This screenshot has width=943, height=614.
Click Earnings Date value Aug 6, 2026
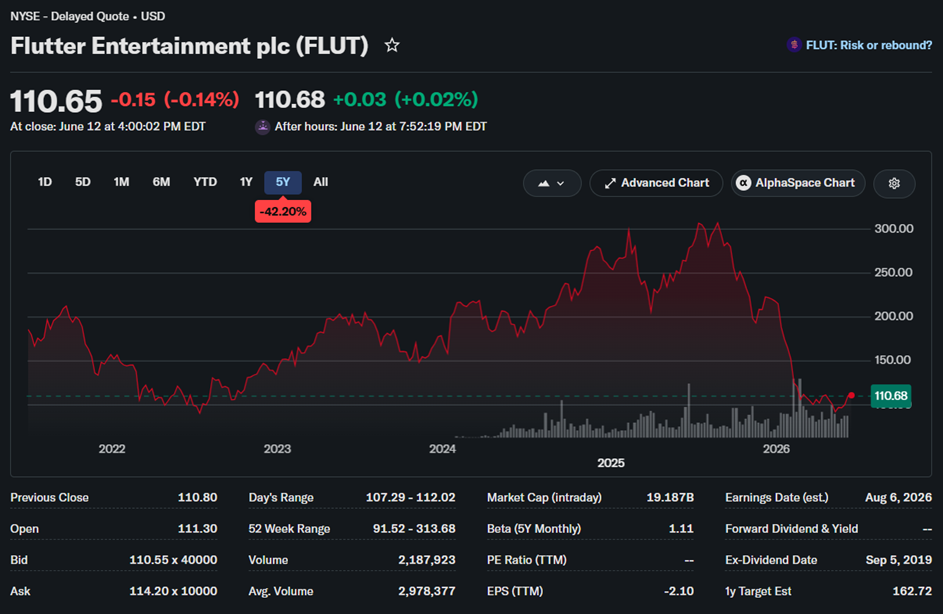tap(898, 498)
